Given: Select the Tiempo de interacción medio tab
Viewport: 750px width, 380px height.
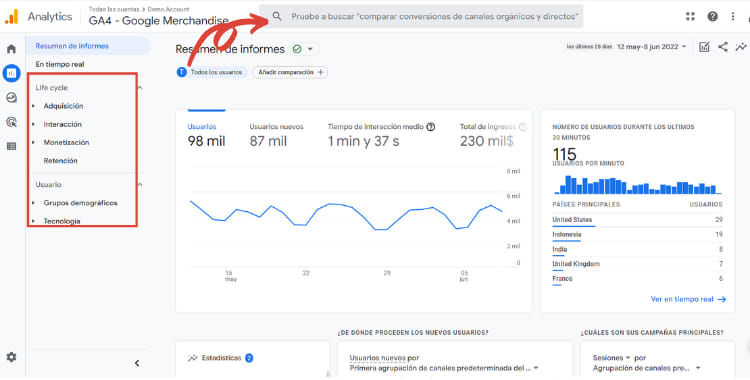Looking at the screenshot, I should 381,135.
